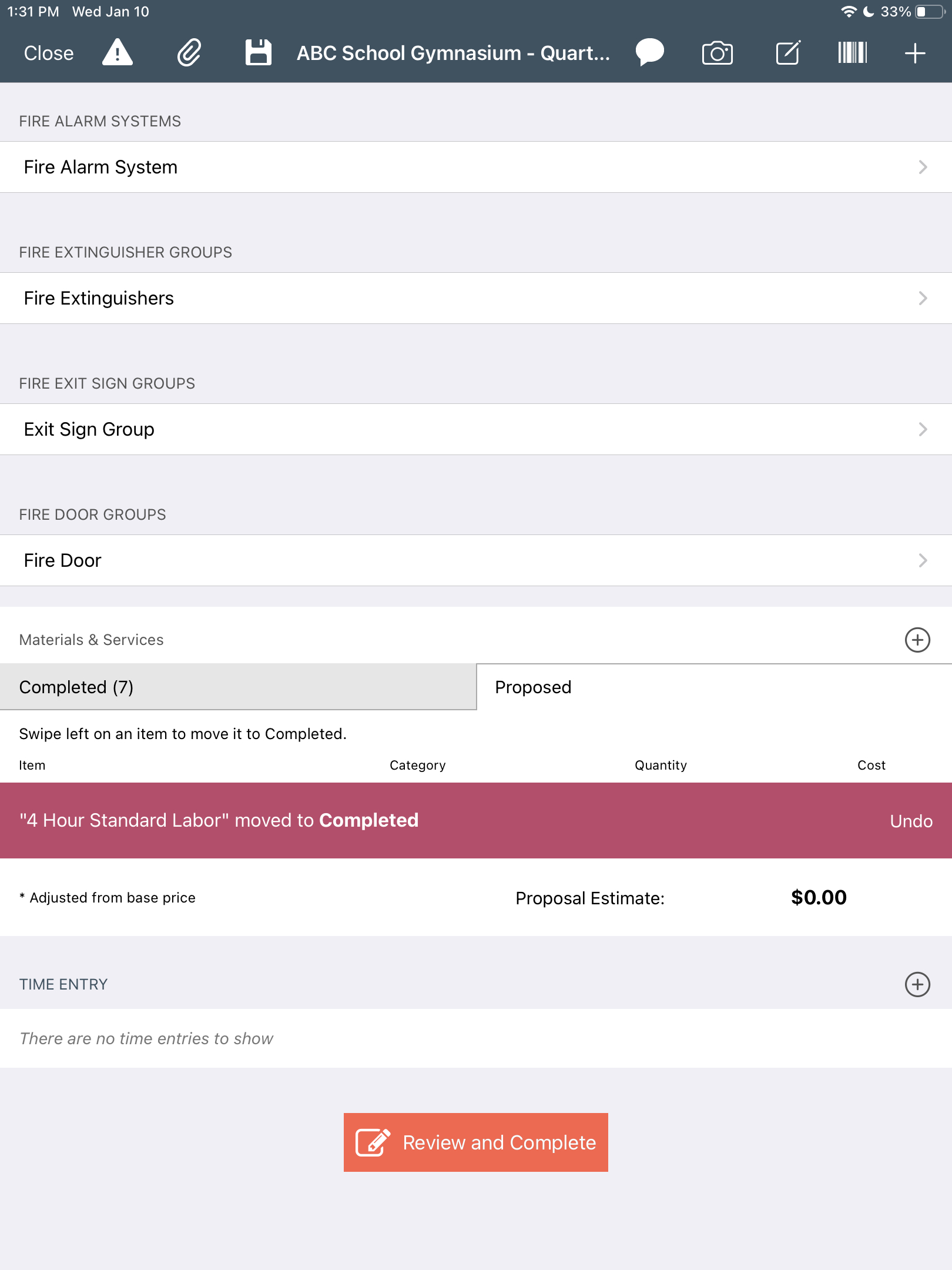The image size is (952, 1270).
Task: Close the inspection screen
Action: (49, 53)
